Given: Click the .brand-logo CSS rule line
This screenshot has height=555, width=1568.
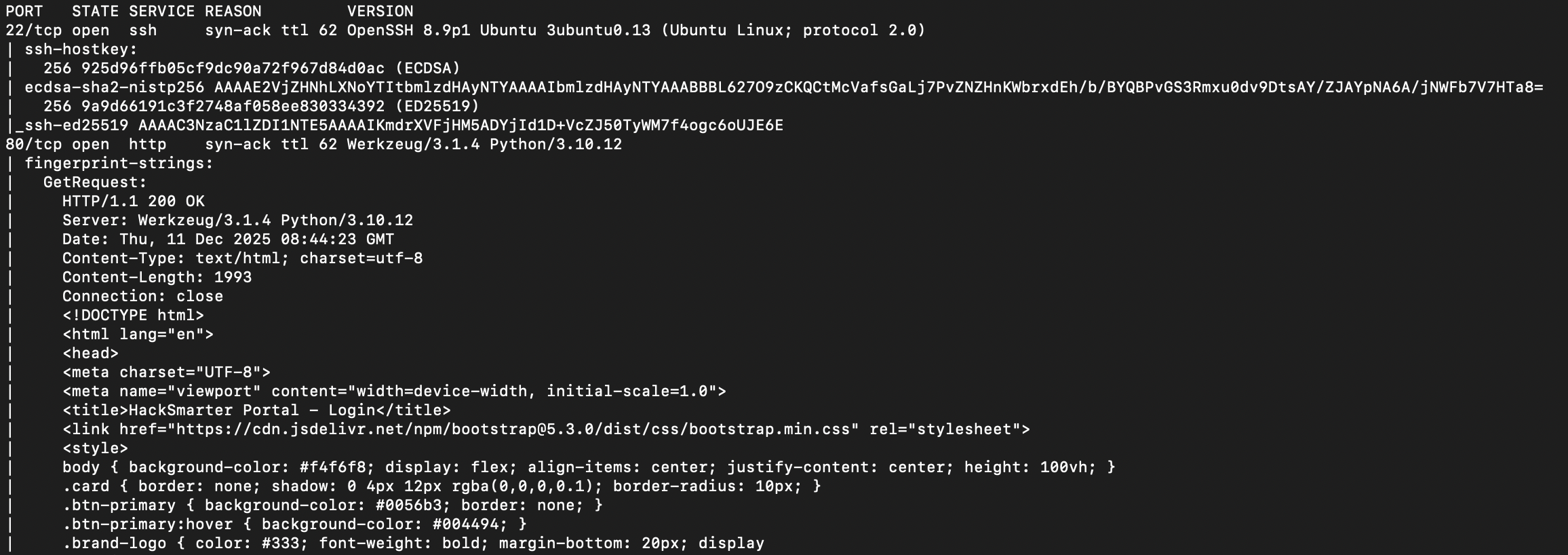Looking at the screenshot, I should 413,543.
